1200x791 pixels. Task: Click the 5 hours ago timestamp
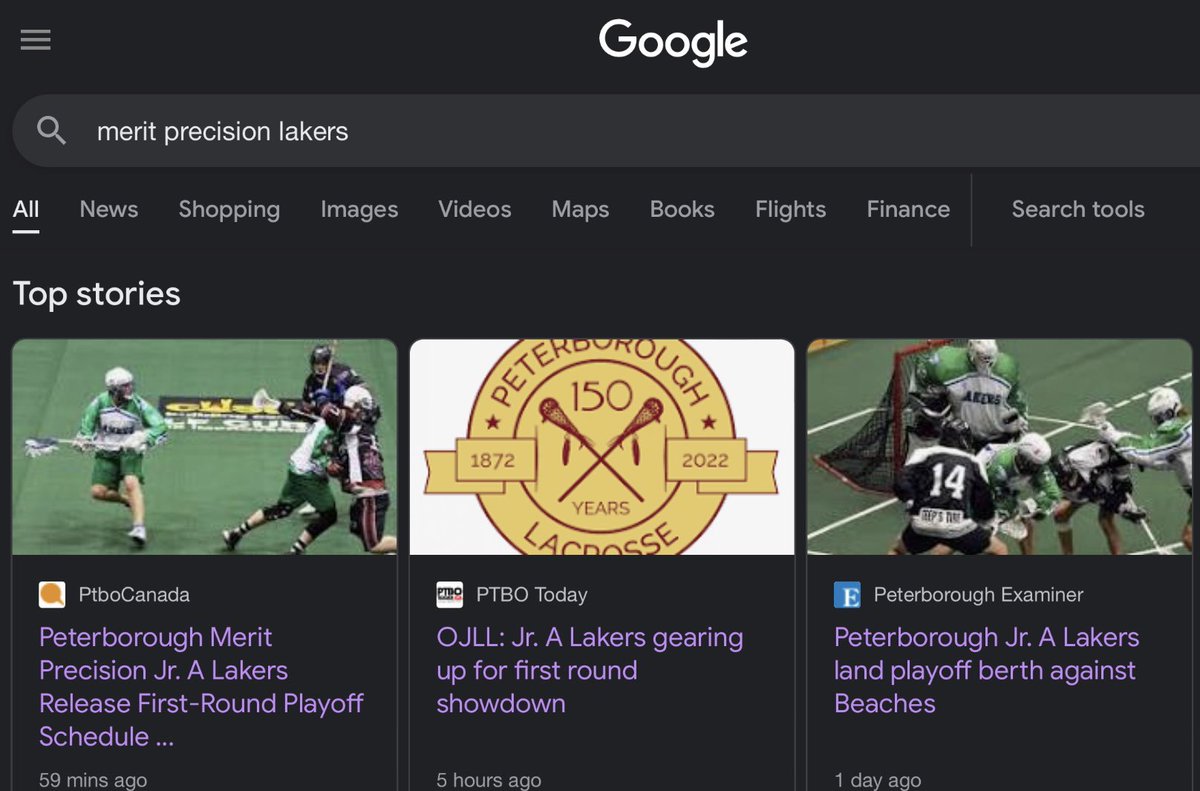pos(489,779)
